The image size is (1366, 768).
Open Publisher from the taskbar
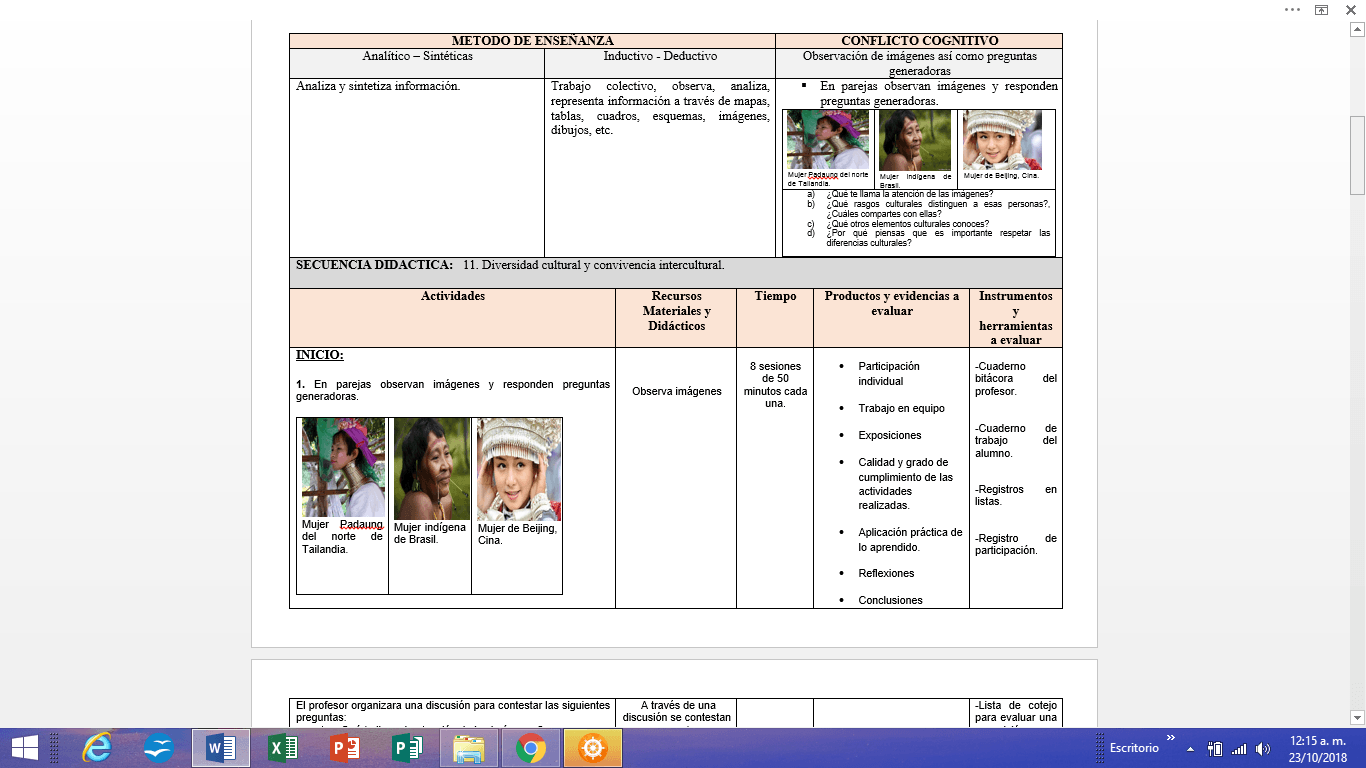click(407, 747)
